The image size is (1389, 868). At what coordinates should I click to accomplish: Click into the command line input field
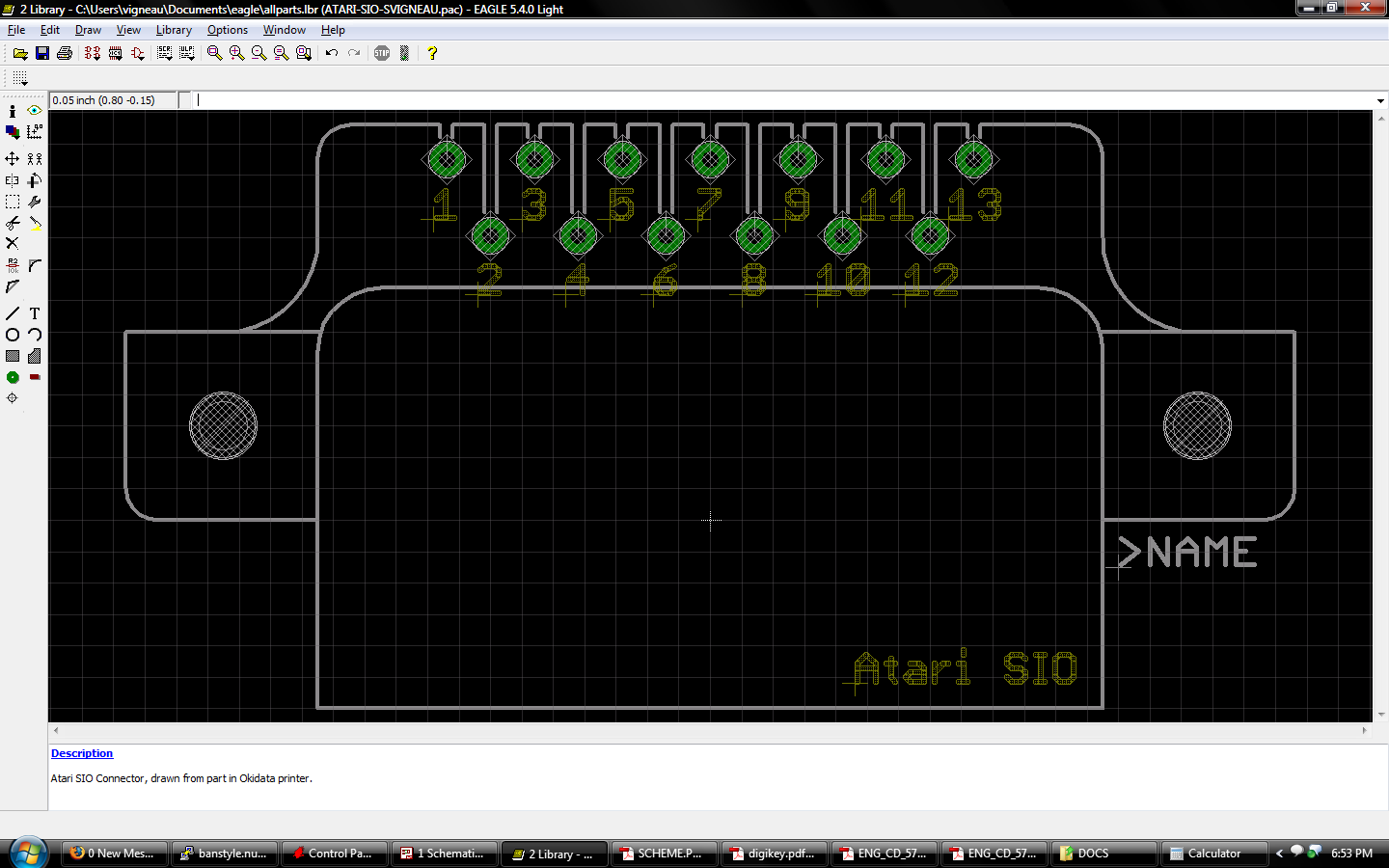tap(783, 100)
